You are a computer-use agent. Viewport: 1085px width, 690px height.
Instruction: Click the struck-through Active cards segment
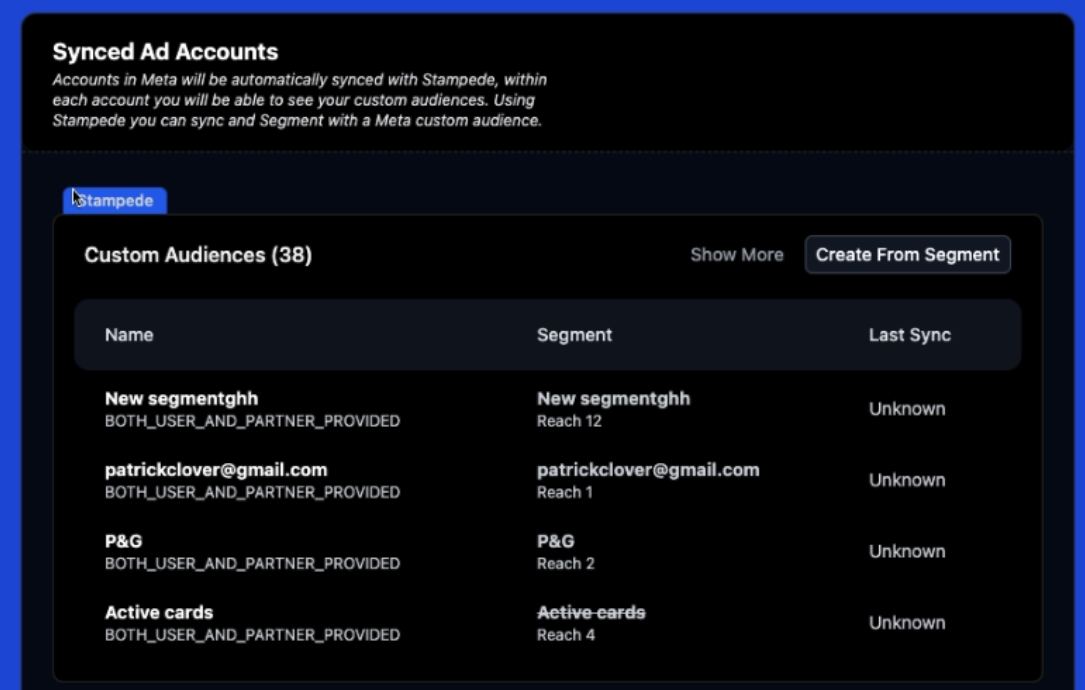[591, 612]
